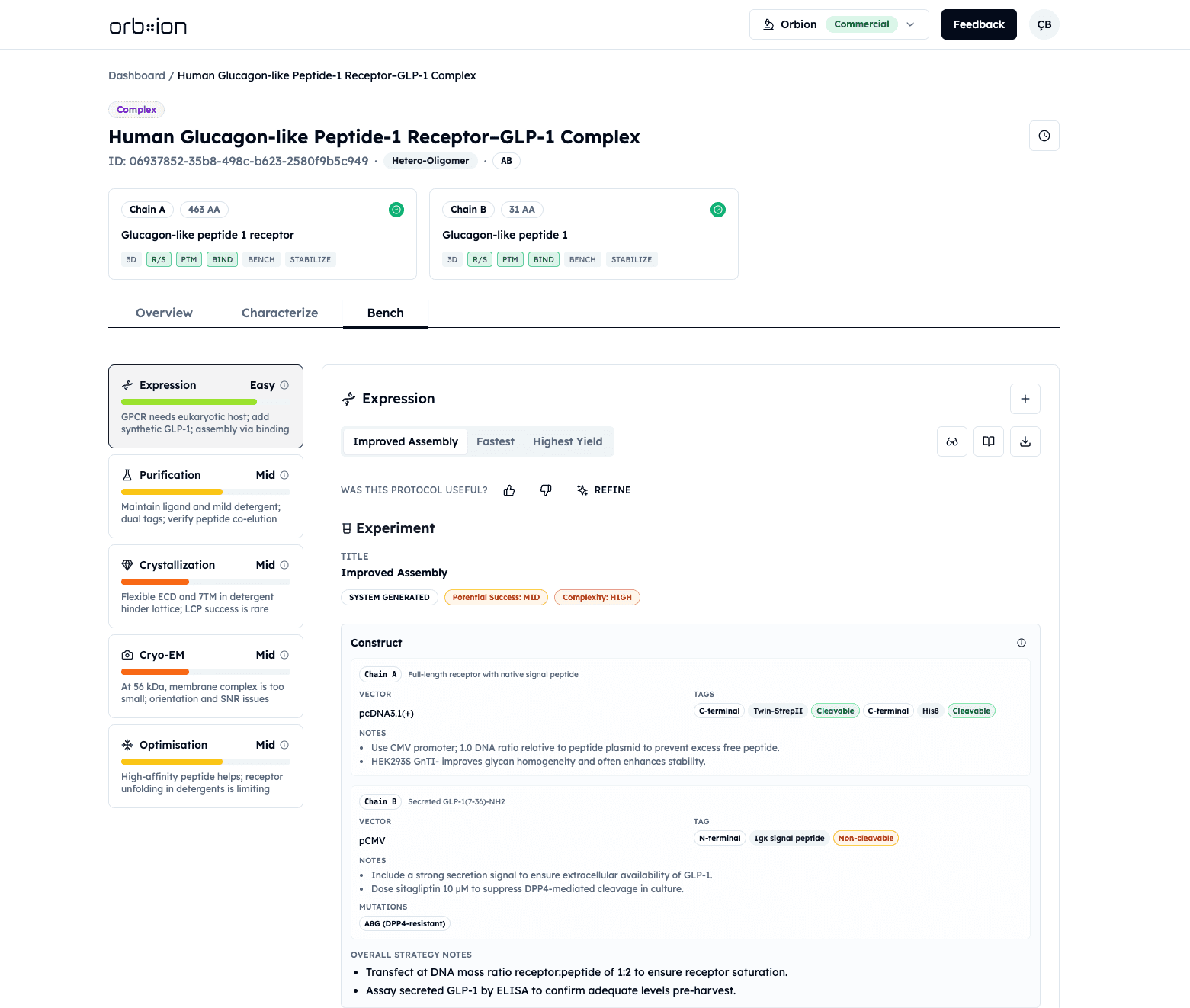Switch to the Characterize tab
This screenshot has height=1008, width=1190.
(280, 313)
